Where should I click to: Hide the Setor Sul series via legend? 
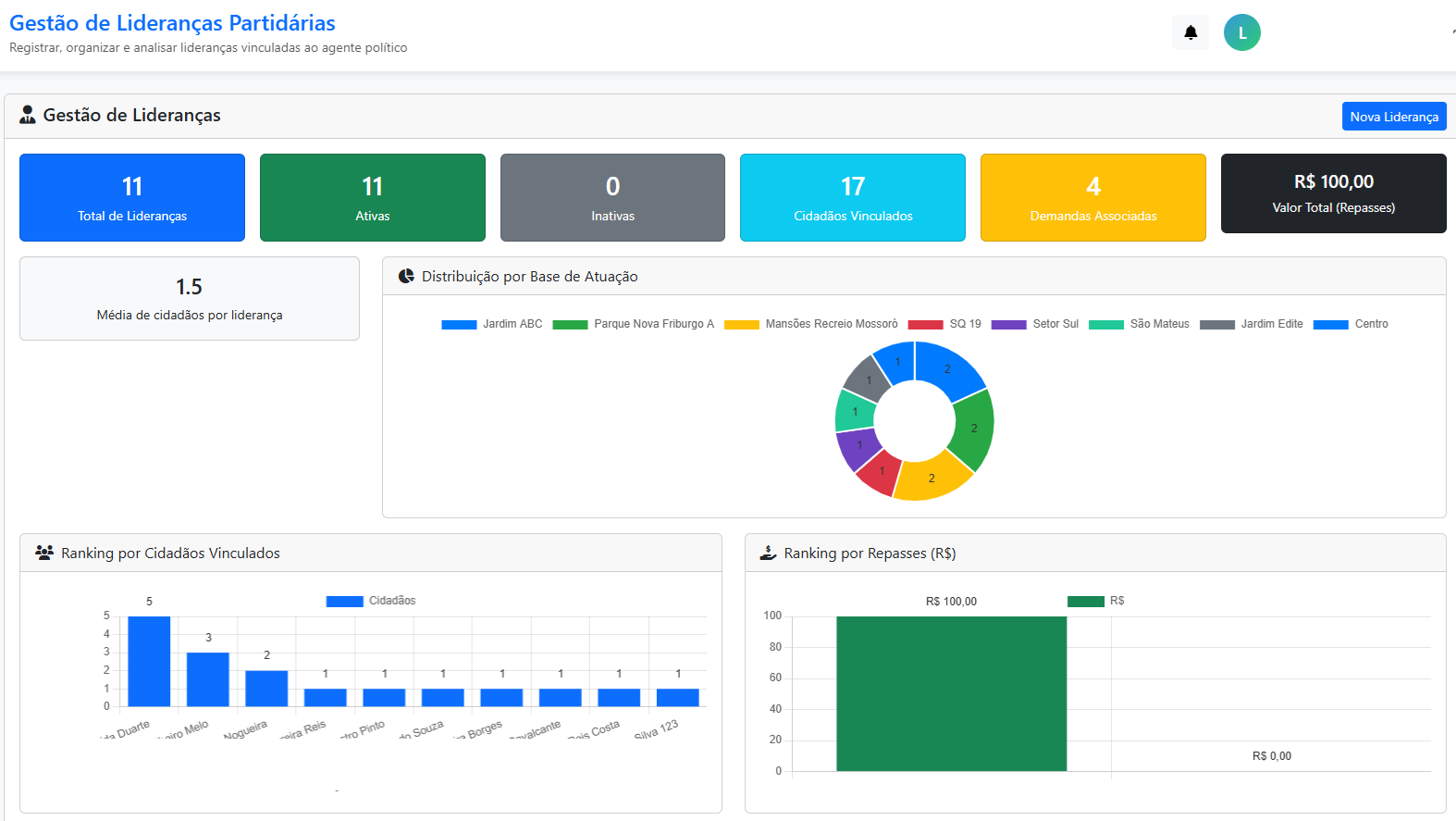(1035, 324)
